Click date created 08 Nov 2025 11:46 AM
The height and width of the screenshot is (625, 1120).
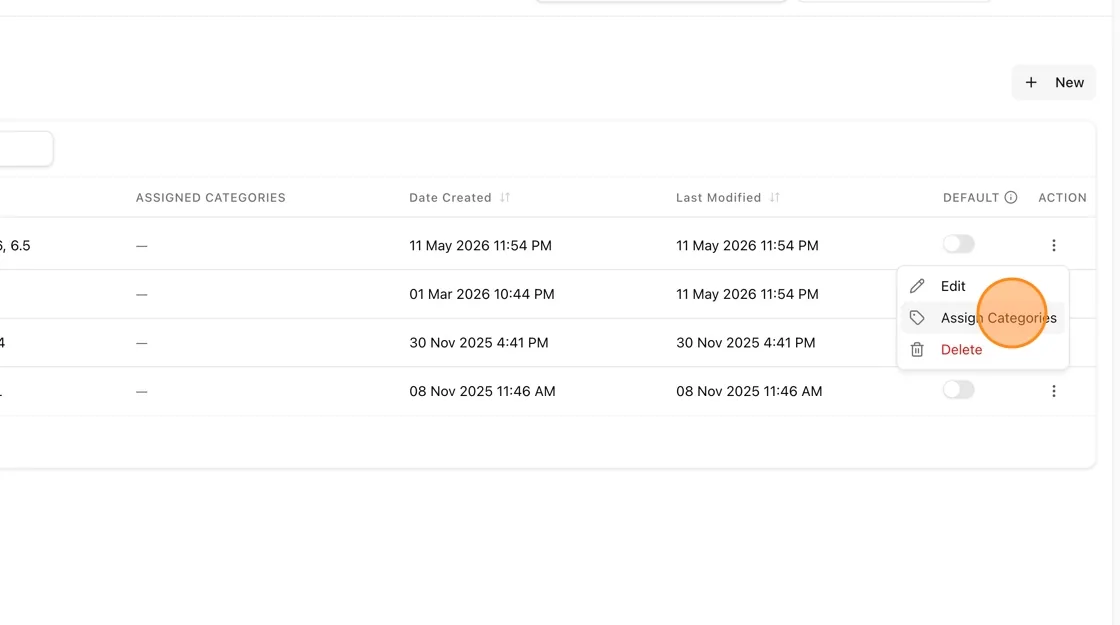482,391
